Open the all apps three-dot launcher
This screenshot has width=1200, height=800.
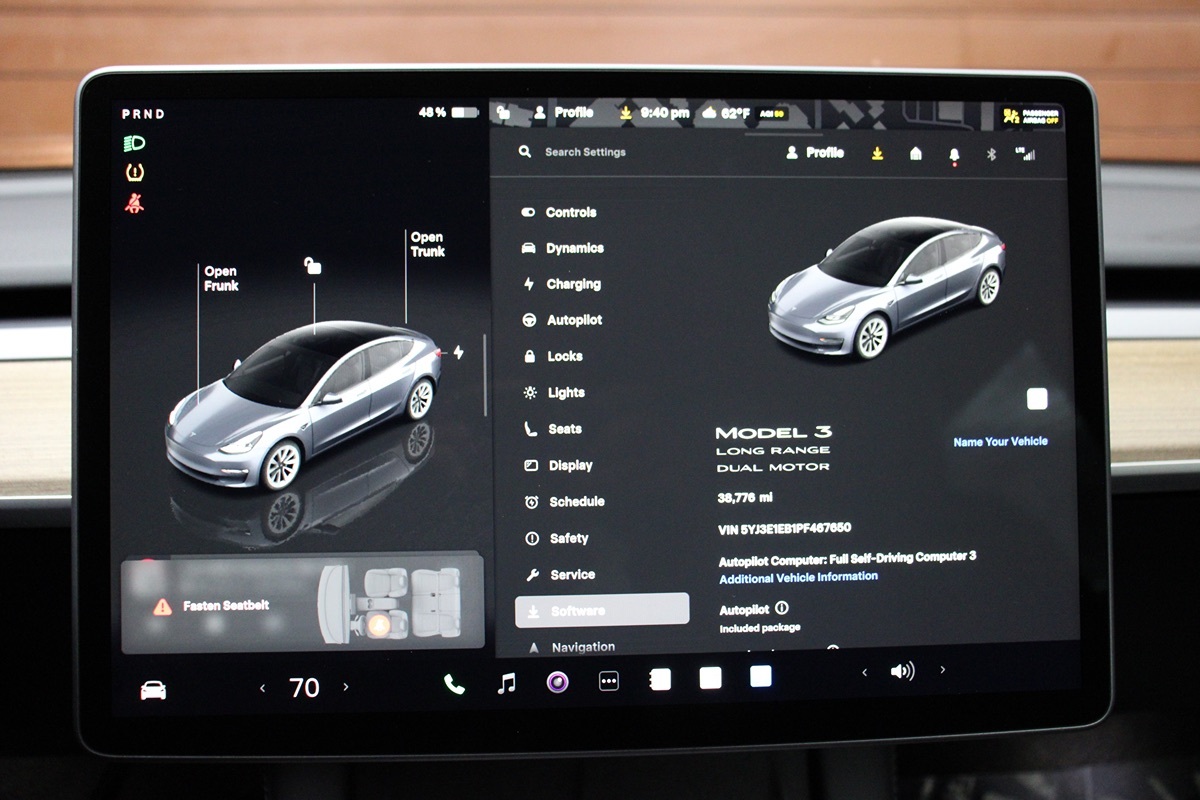(x=608, y=681)
